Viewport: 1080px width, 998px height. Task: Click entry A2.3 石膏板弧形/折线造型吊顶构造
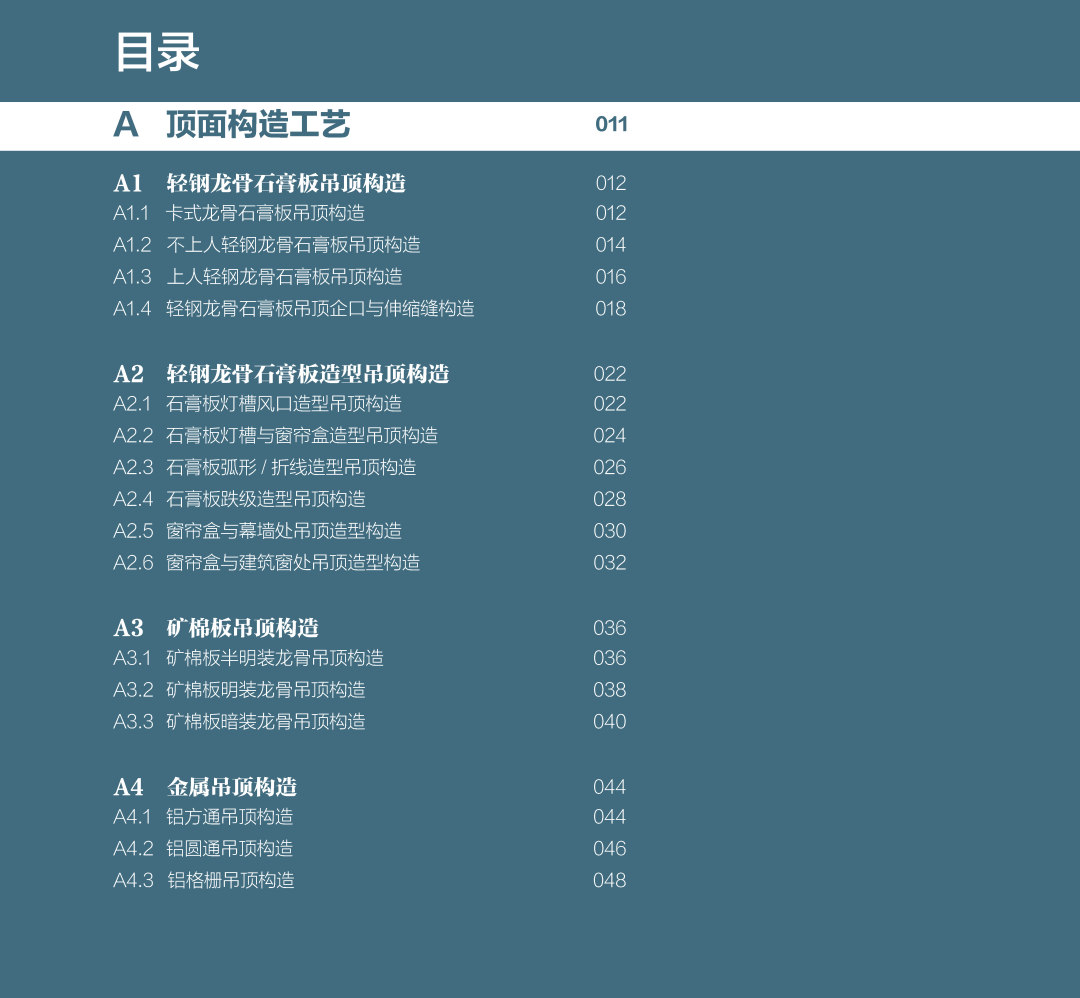[x=264, y=467]
